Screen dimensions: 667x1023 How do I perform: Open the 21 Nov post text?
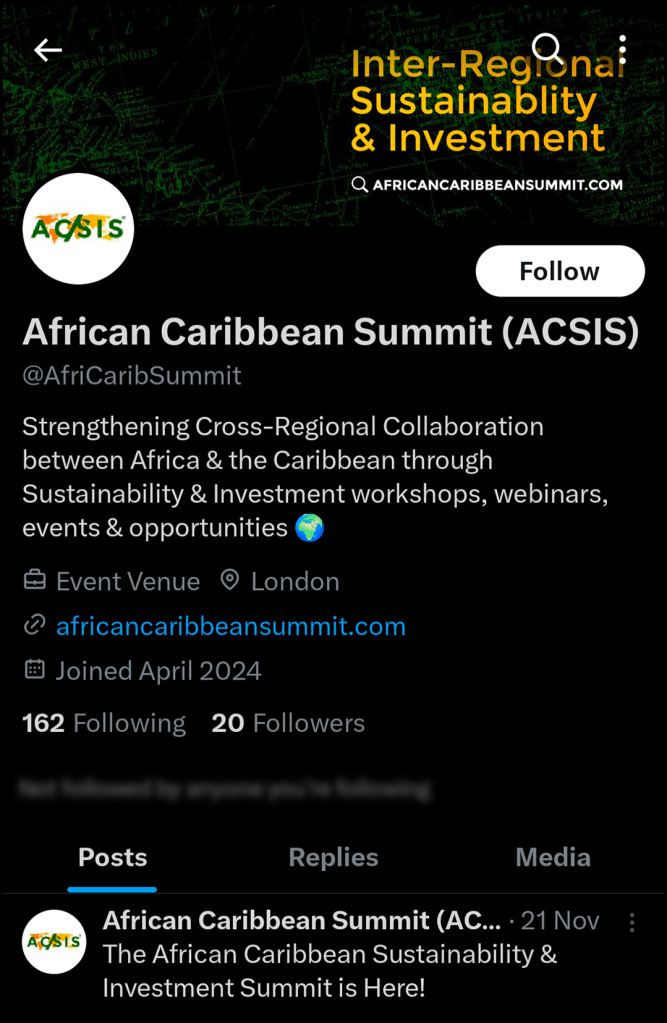330,970
